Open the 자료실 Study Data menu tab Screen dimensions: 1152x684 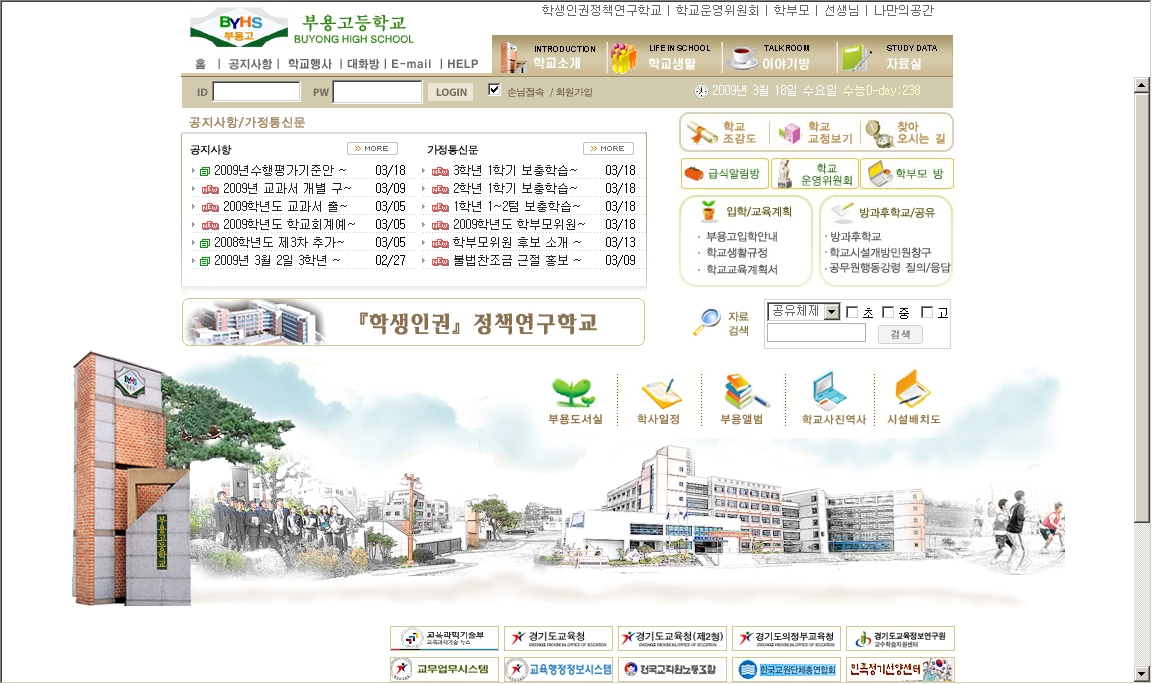pos(895,56)
